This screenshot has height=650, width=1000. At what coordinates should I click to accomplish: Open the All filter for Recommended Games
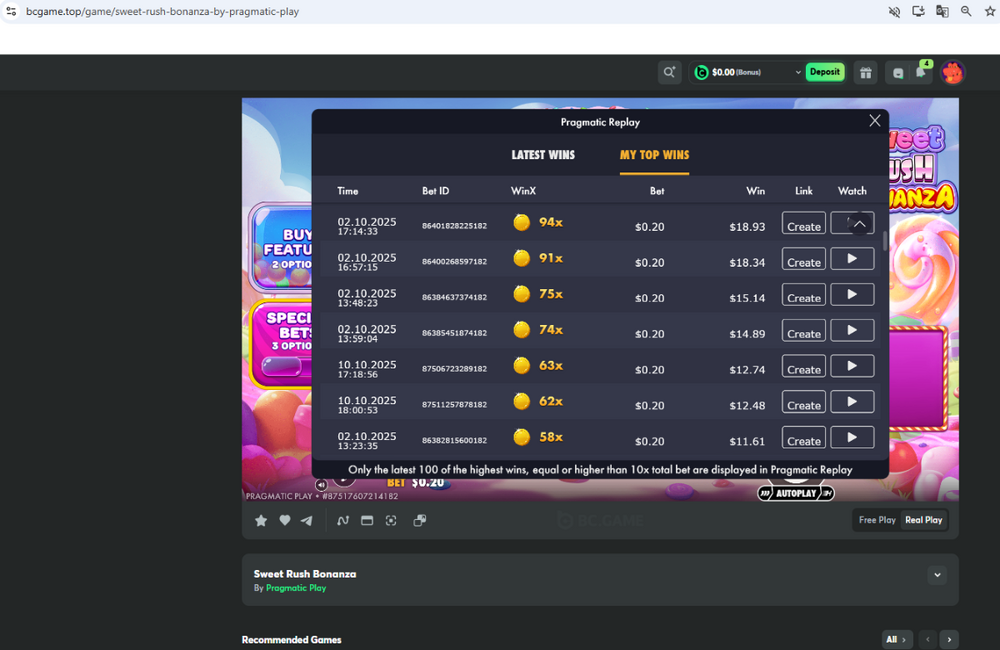[896, 639]
